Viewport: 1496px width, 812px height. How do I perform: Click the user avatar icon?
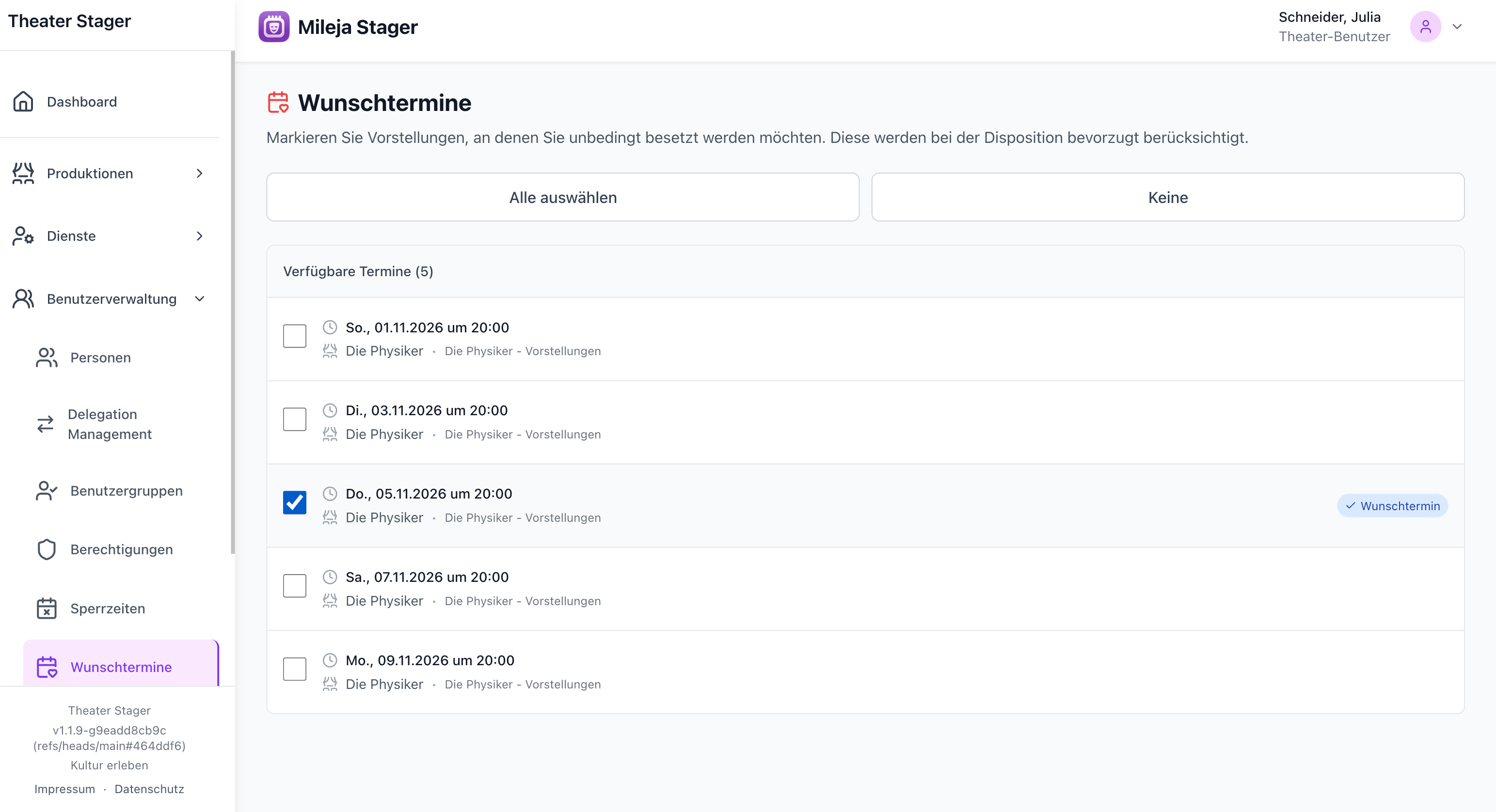[x=1425, y=27]
